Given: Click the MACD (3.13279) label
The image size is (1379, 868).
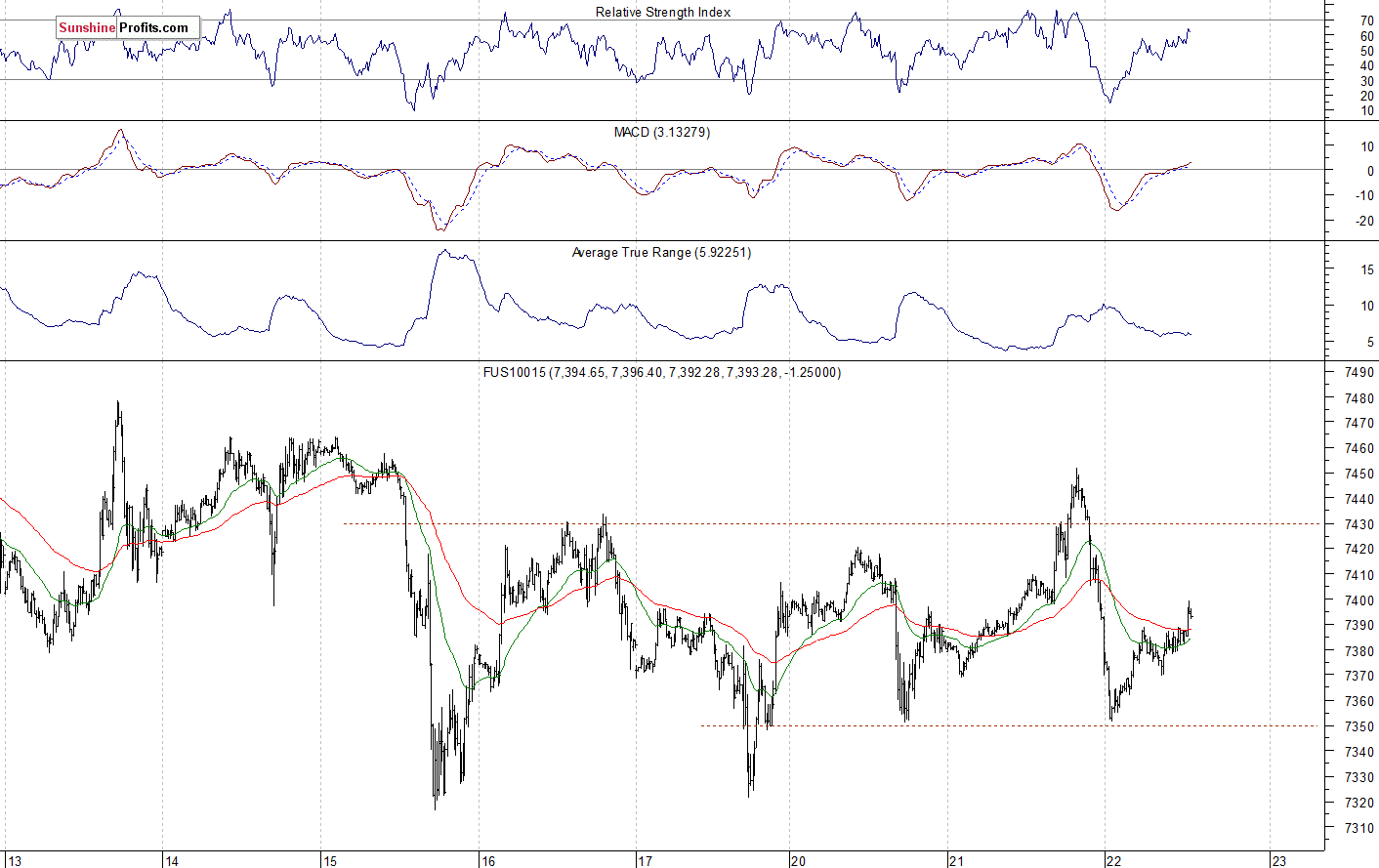Looking at the screenshot, I should tap(662, 132).
